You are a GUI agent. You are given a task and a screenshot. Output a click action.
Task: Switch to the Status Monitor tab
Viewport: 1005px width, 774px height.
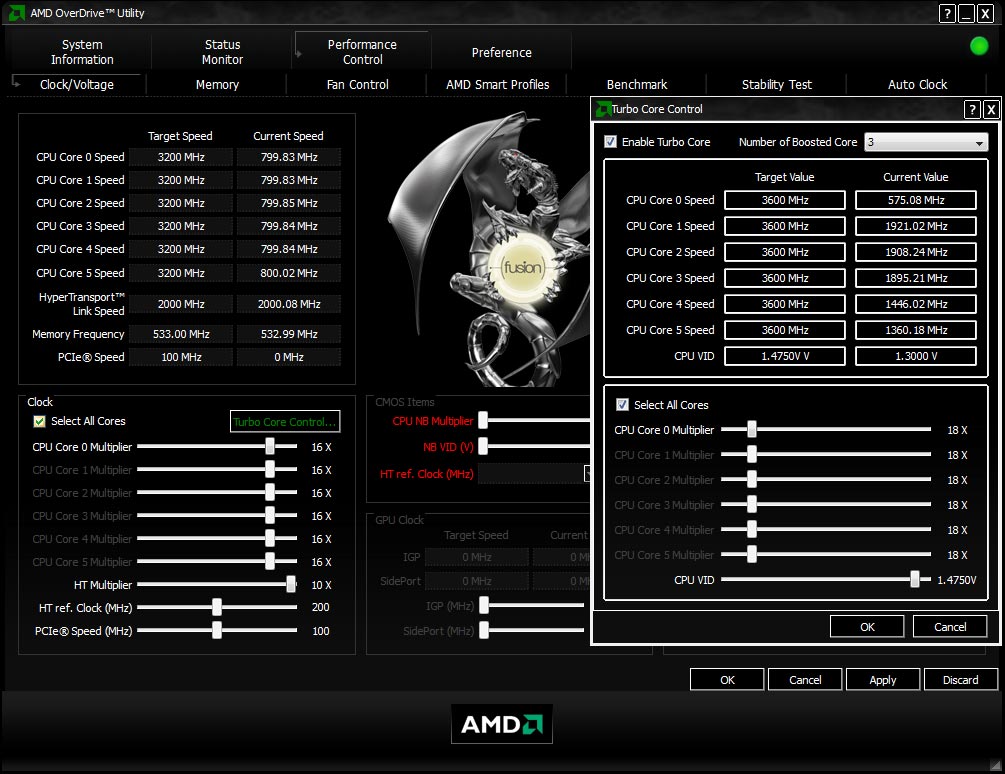(x=222, y=52)
